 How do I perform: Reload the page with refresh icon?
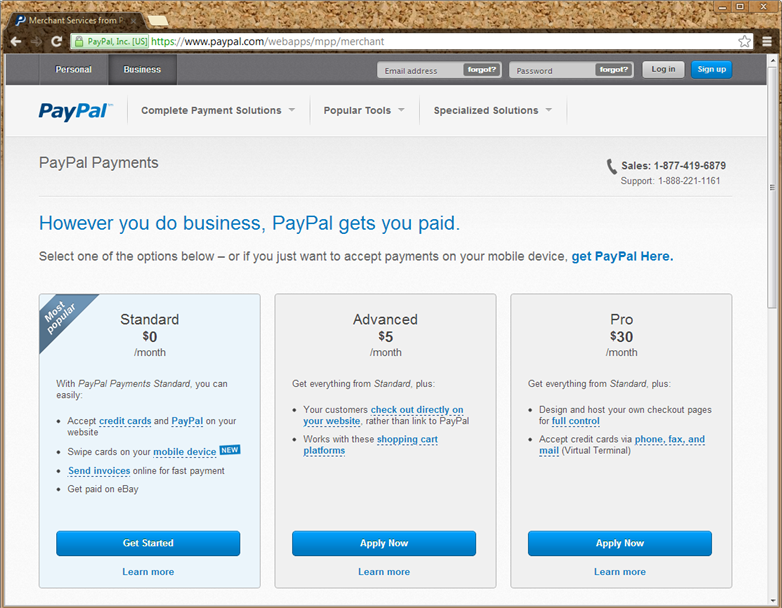coord(56,41)
